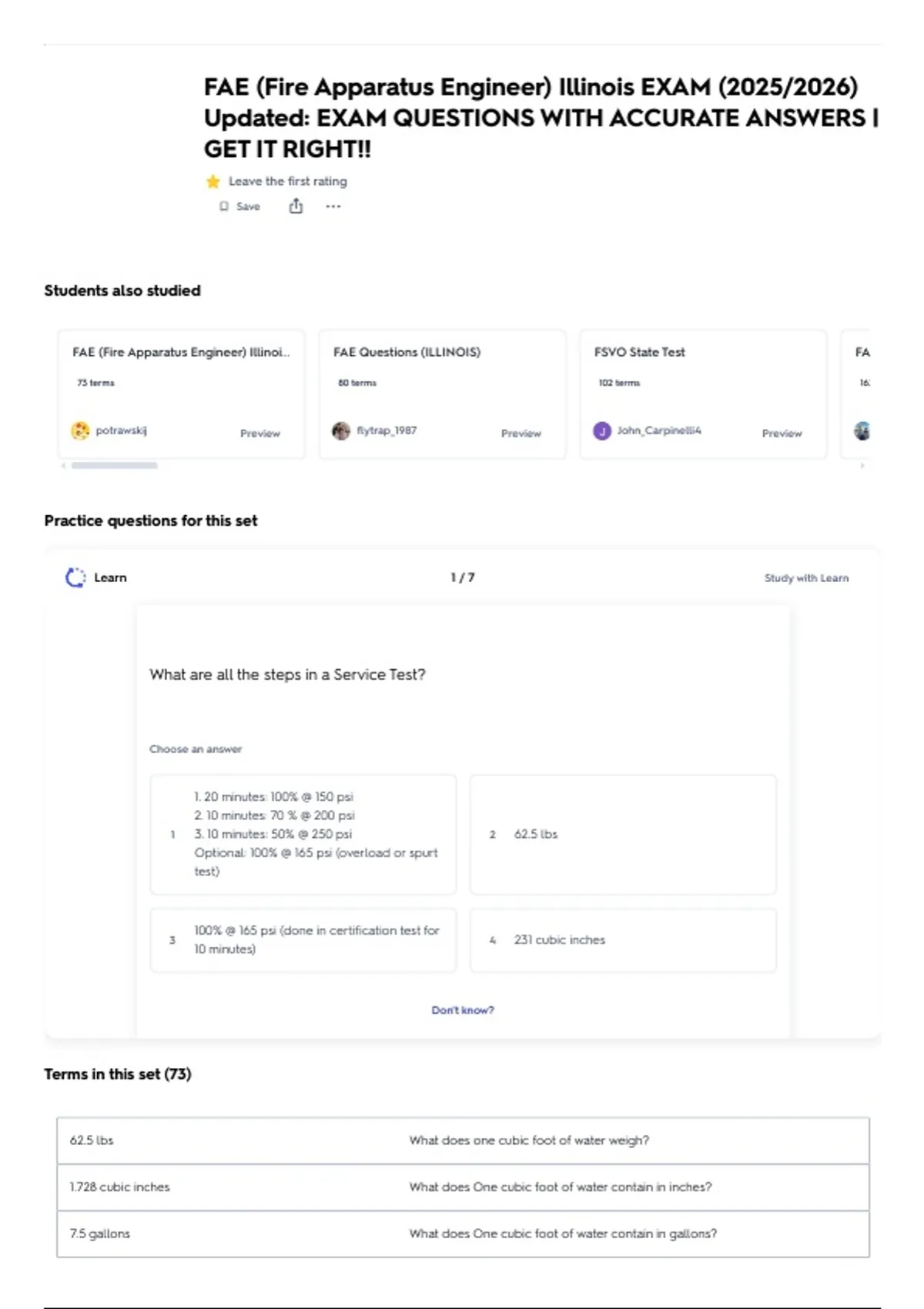Click the Save bookmark icon
The width and height of the screenshot is (924, 1309).
coord(224,206)
